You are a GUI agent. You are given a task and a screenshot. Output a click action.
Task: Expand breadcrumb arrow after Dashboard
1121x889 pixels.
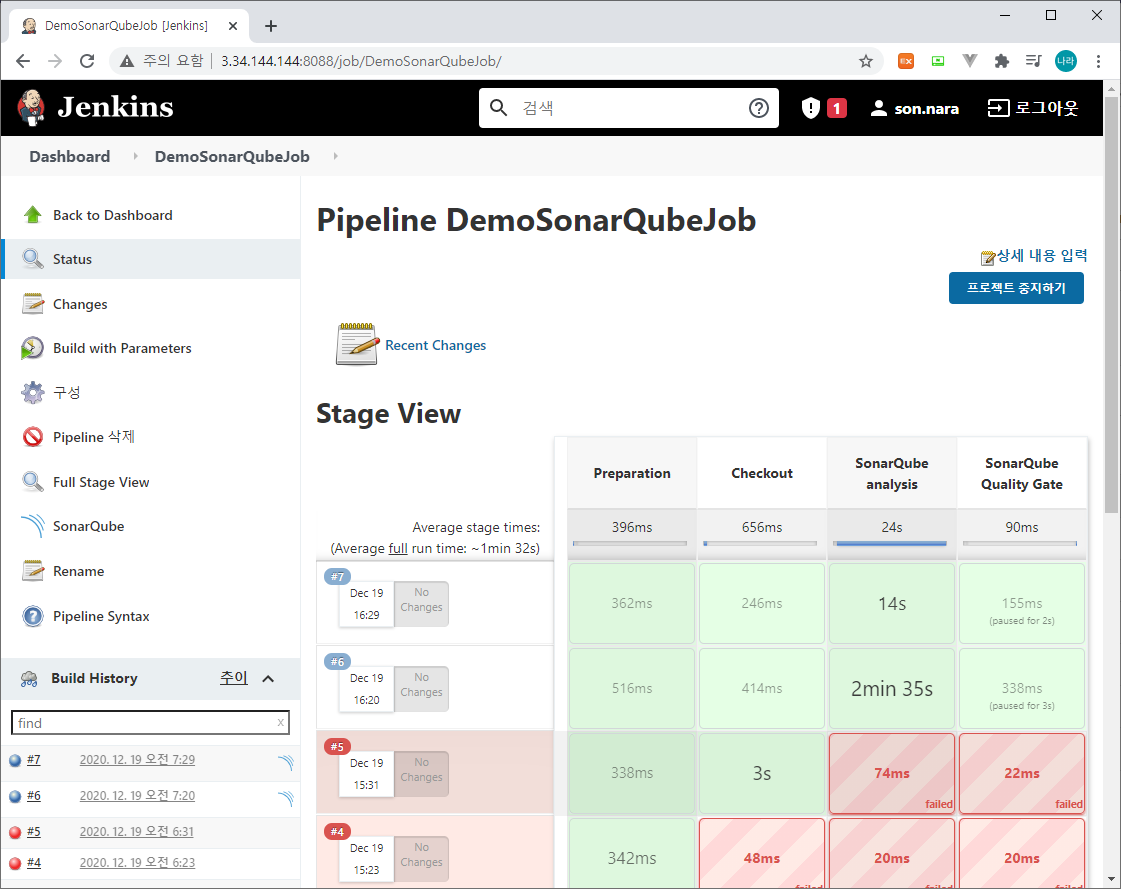(x=135, y=156)
